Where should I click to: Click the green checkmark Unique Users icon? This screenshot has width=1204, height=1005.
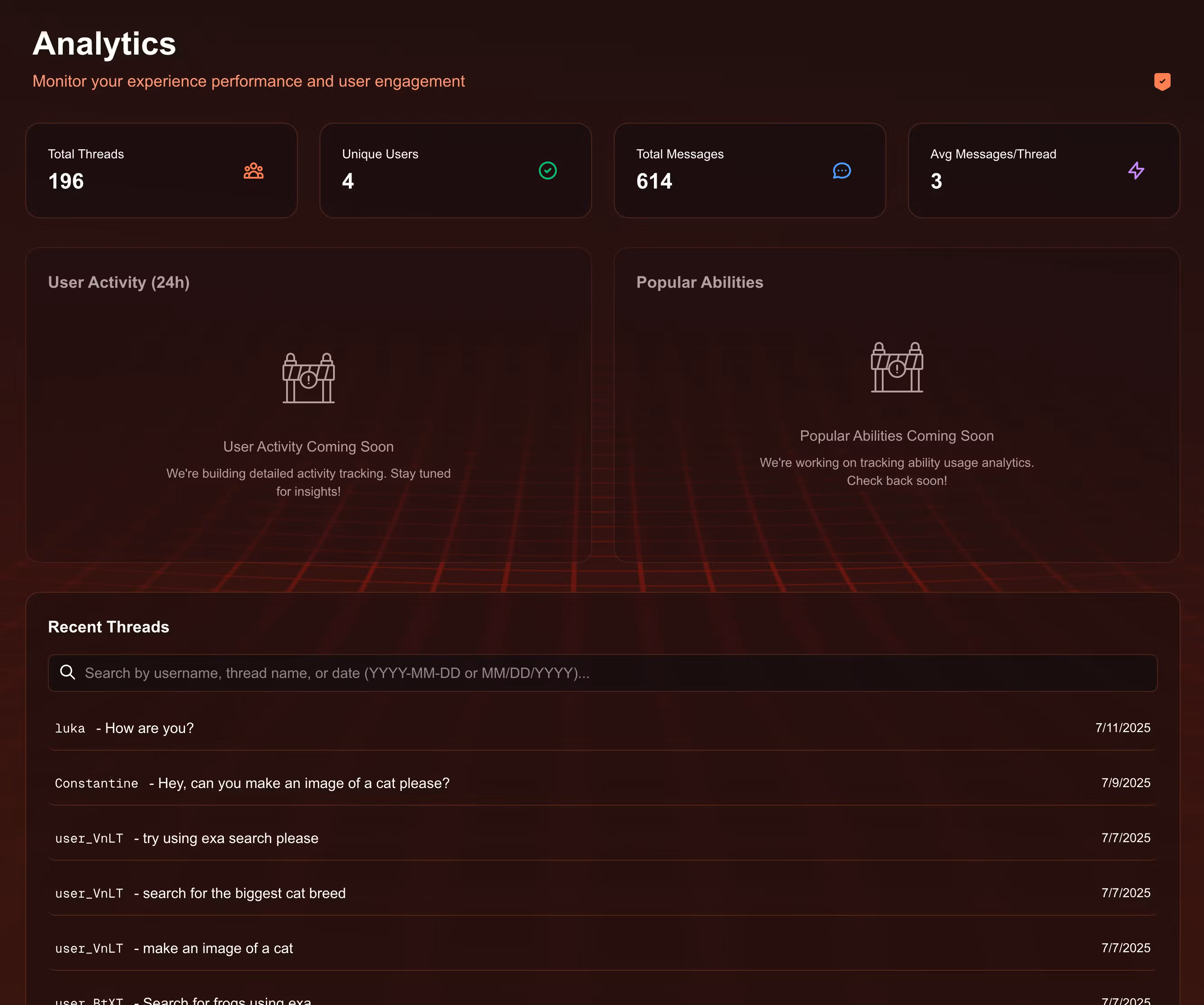[x=547, y=171]
